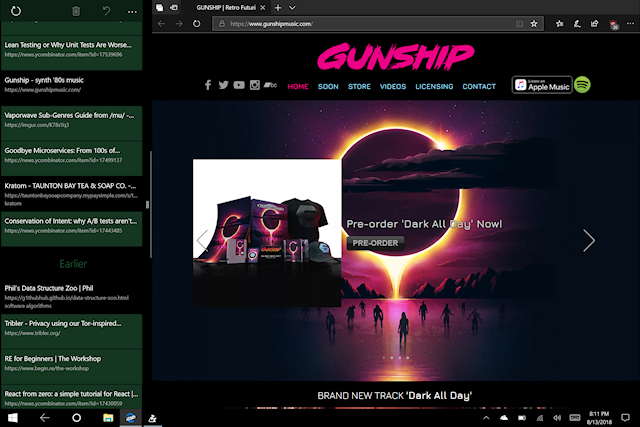Image resolution: width=640 pixels, height=427 pixels.
Task: Click the sidebar vertical scrollbar
Action: coord(151,204)
